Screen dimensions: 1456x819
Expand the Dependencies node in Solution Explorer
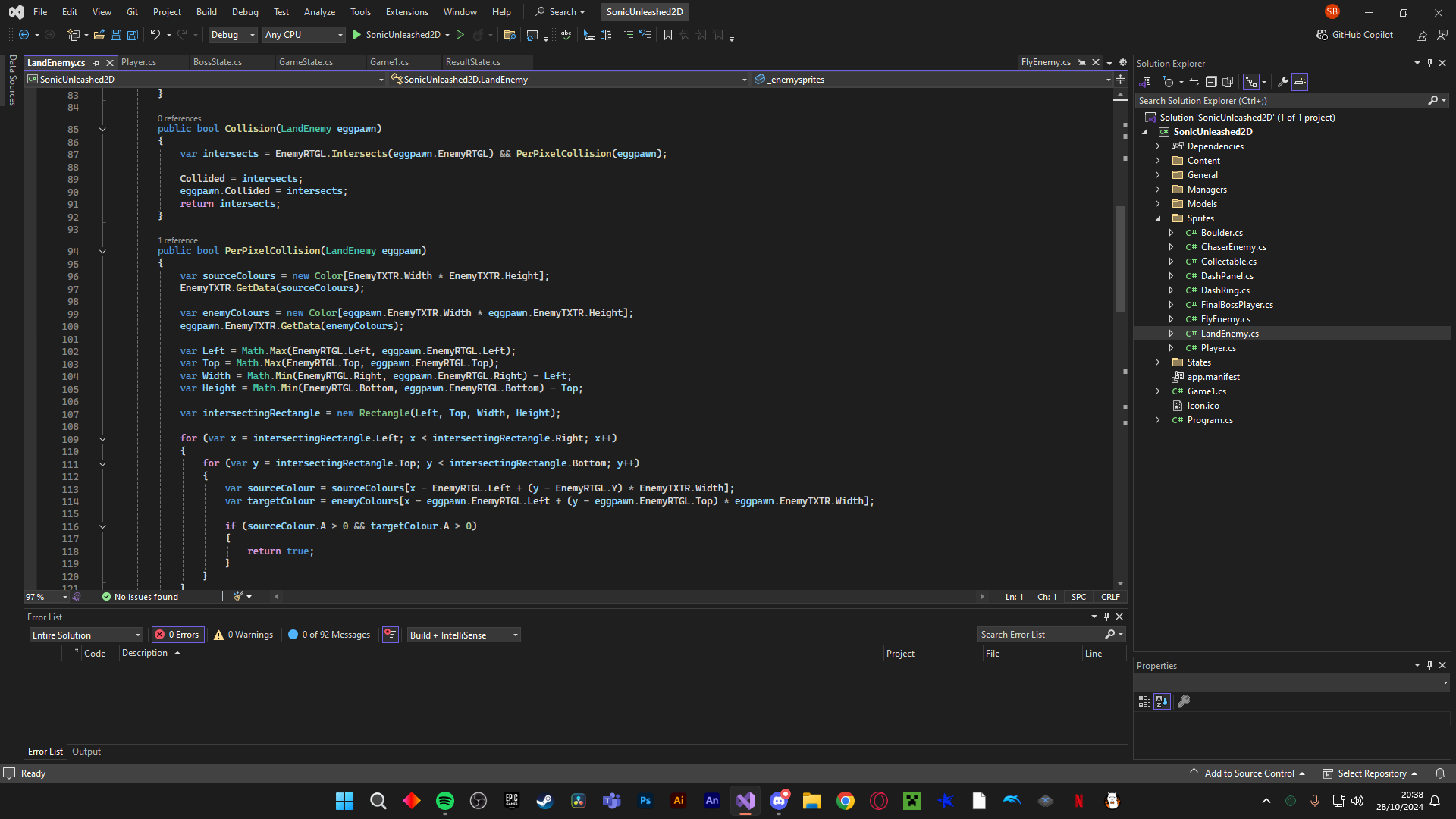click(x=1157, y=146)
